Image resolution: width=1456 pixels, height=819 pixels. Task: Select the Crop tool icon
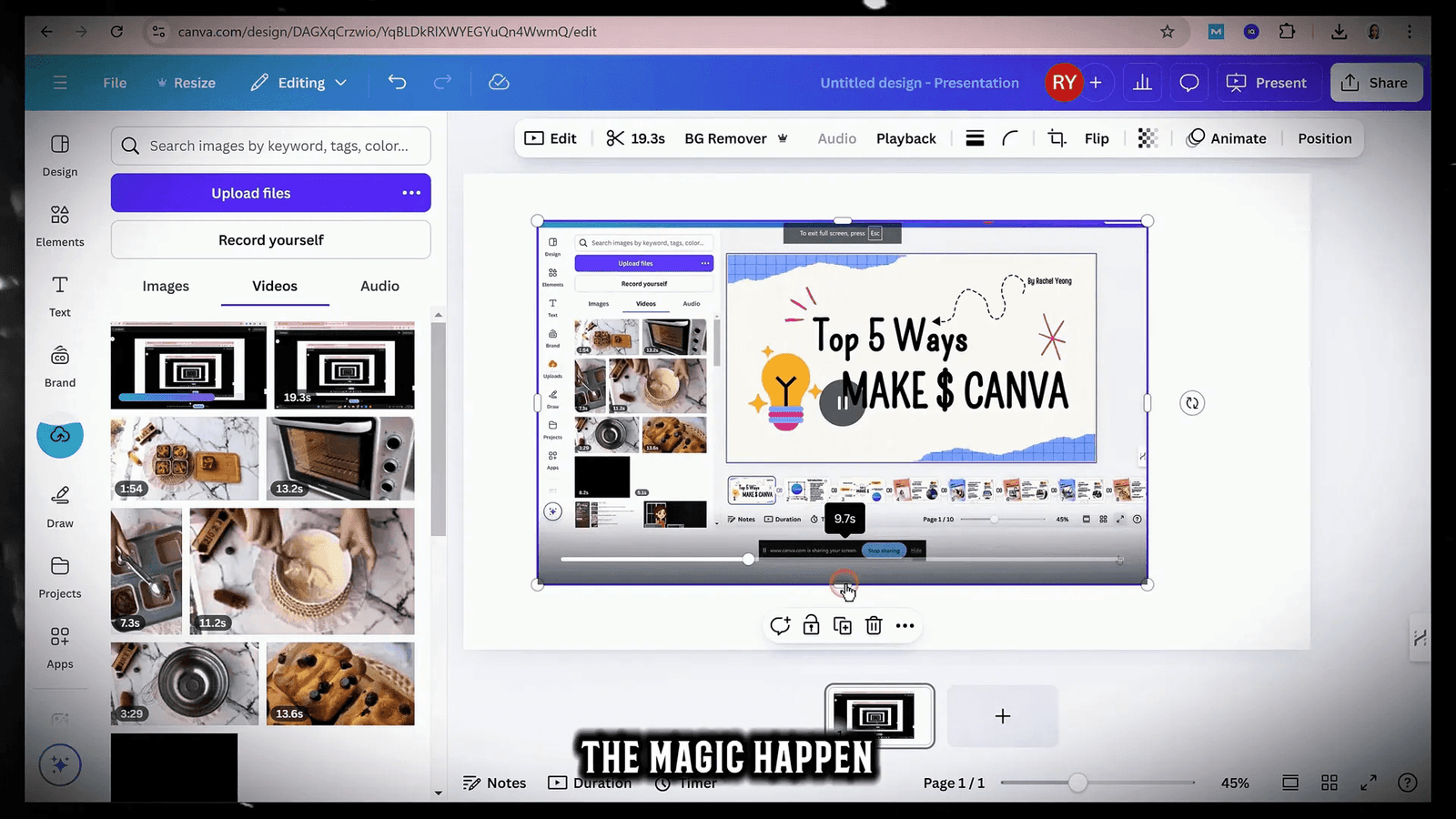(x=1057, y=138)
